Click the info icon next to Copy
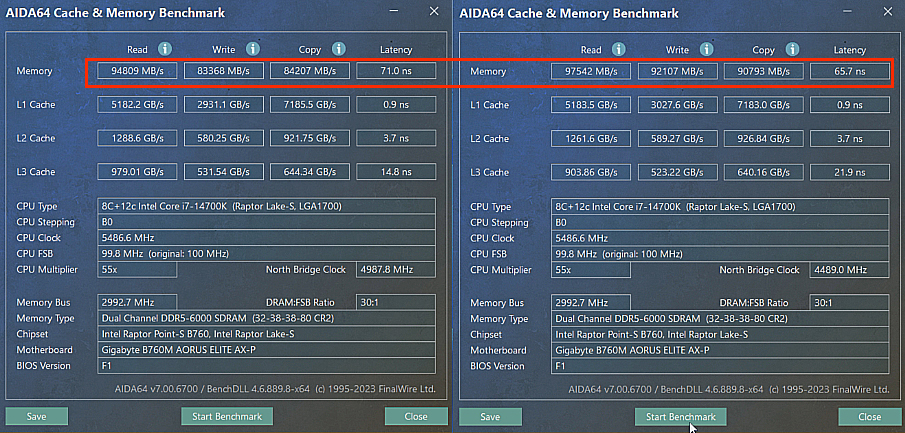 click(x=338, y=49)
